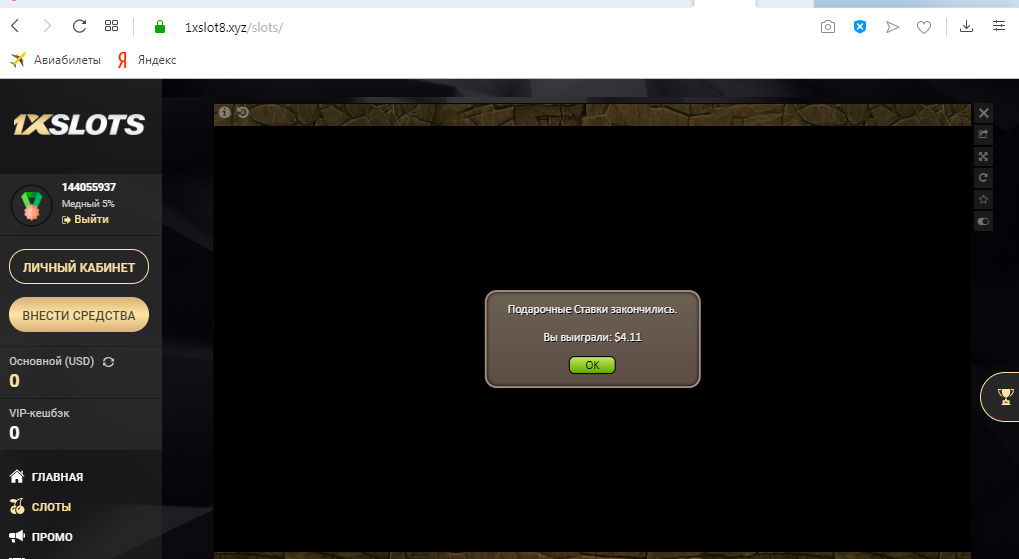Open the ПРОМО section
Image resolution: width=1019 pixels, height=559 pixels.
[41, 537]
